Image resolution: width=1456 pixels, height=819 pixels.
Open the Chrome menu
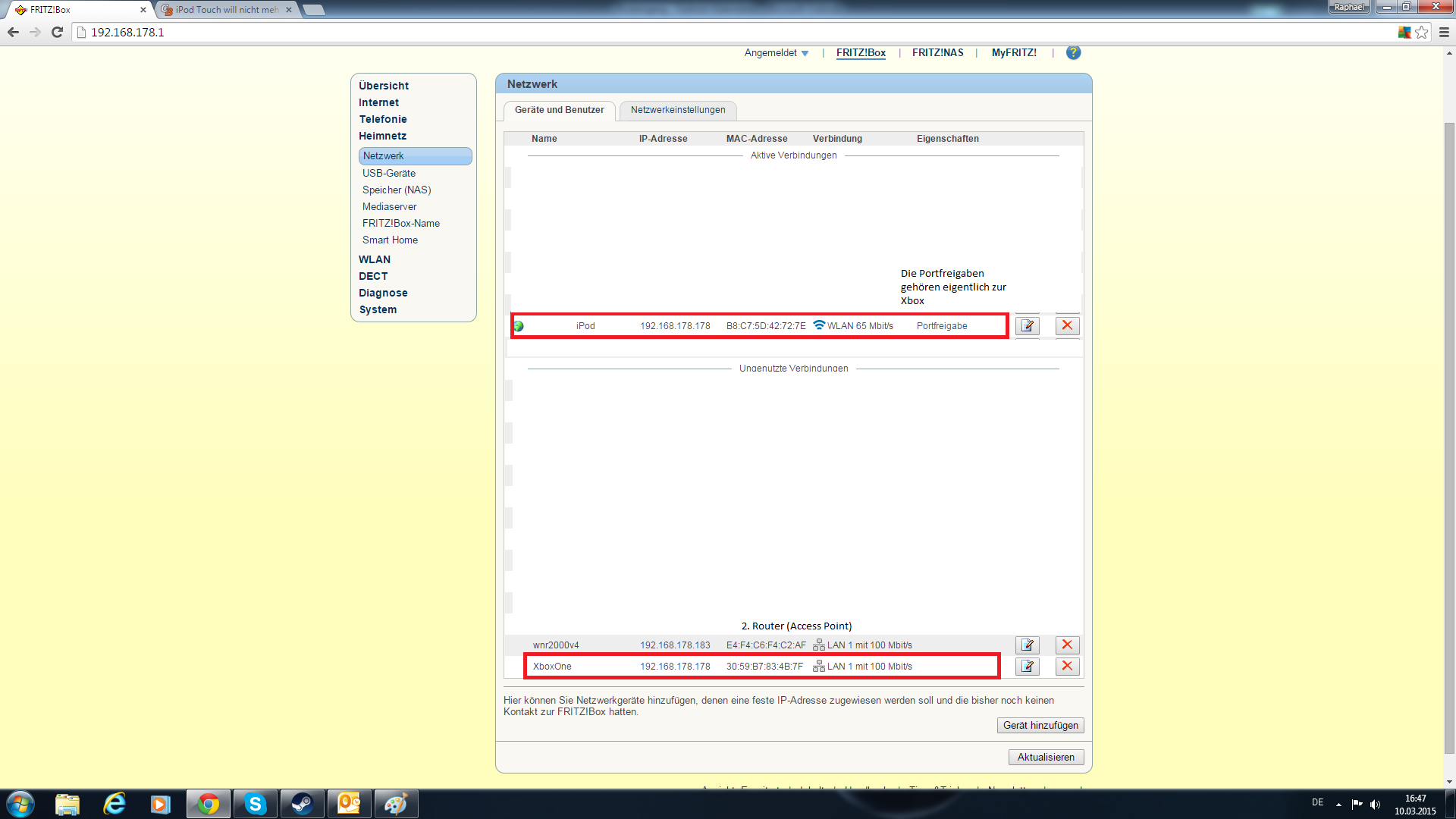click(x=1444, y=32)
